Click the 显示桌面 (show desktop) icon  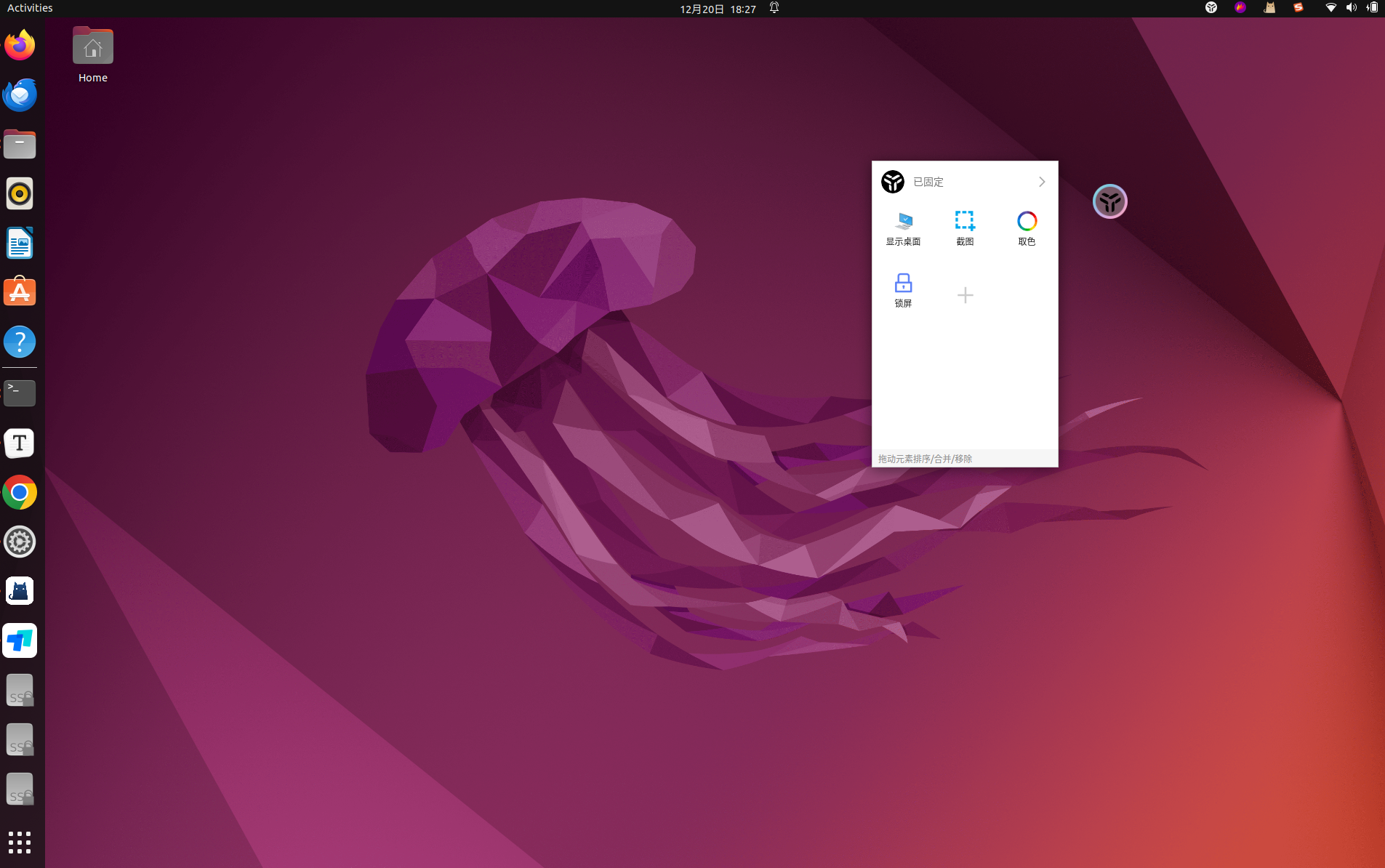(x=903, y=228)
